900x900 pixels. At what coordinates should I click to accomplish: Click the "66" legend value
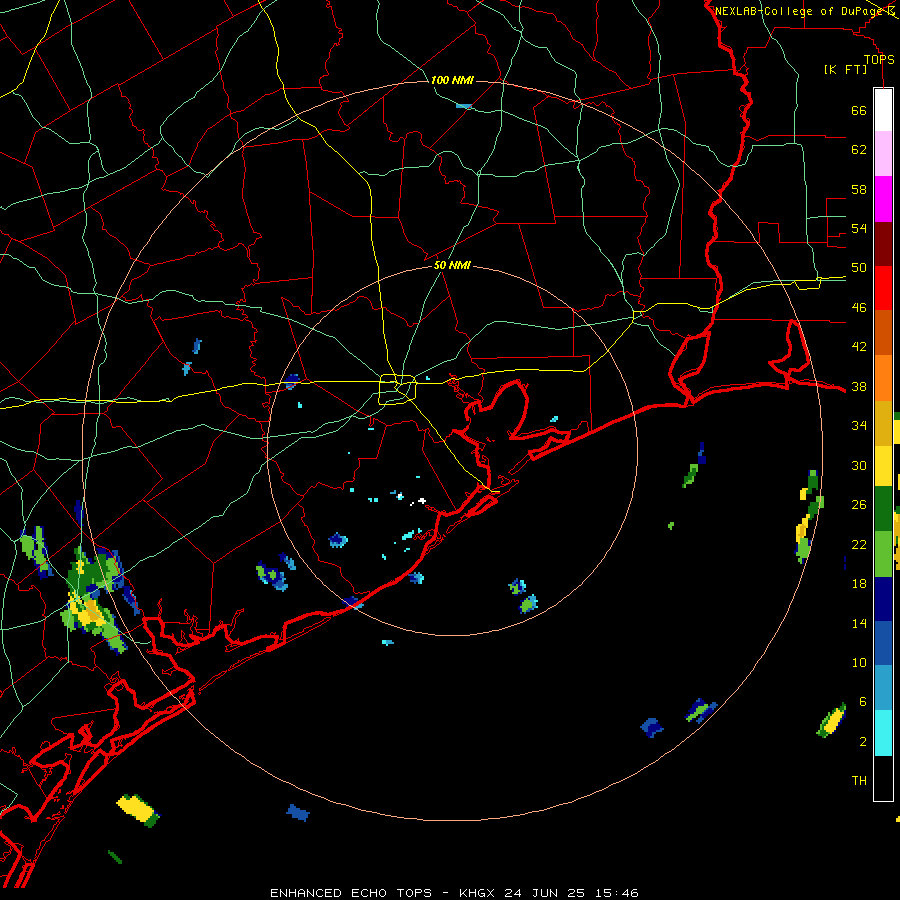tap(859, 111)
